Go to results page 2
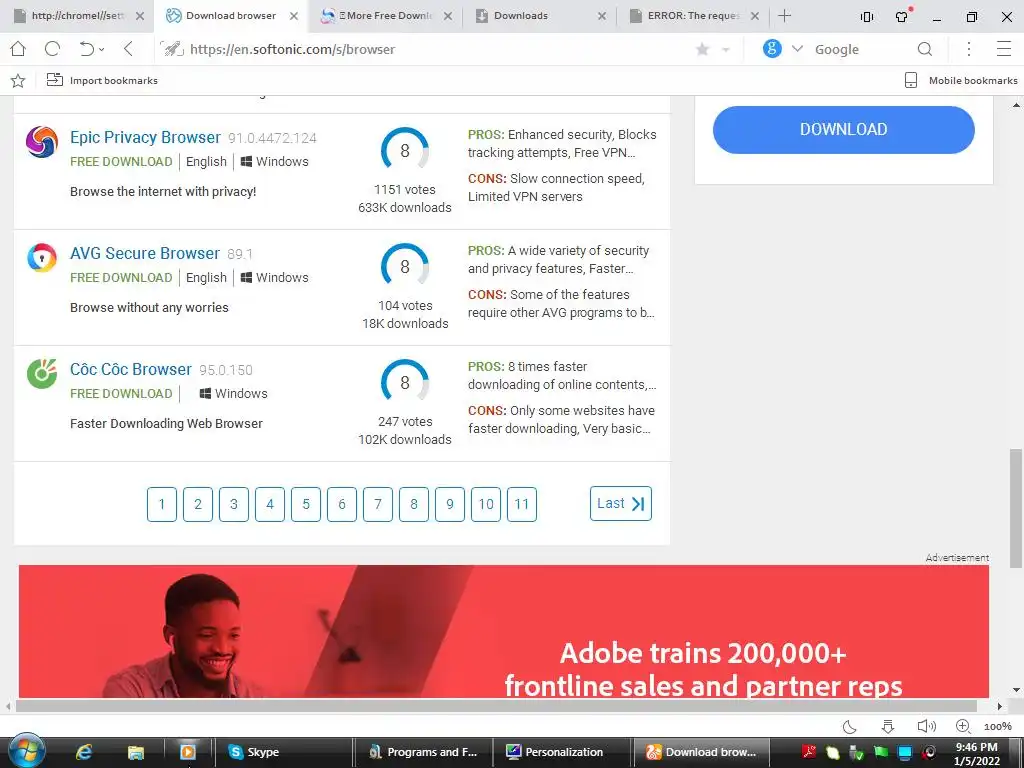 (x=198, y=504)
